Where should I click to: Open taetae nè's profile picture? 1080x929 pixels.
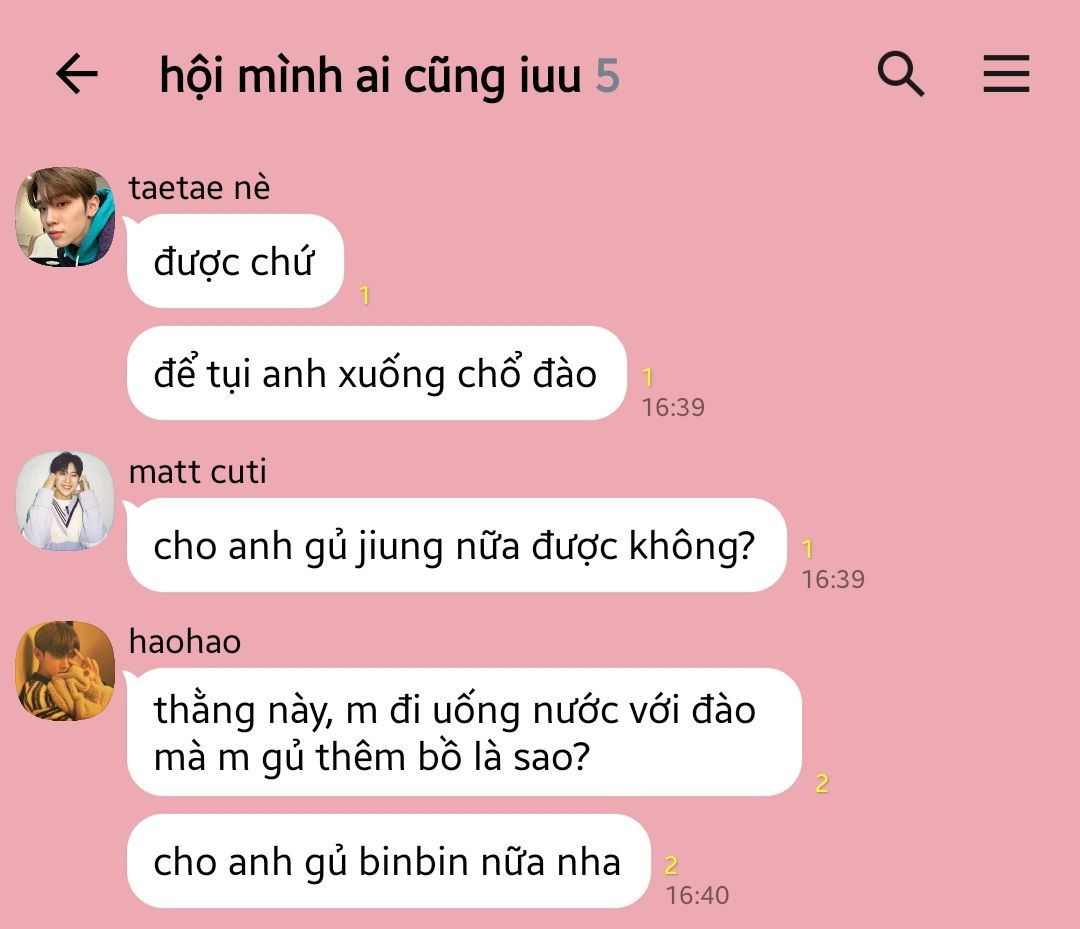point(65,217)
